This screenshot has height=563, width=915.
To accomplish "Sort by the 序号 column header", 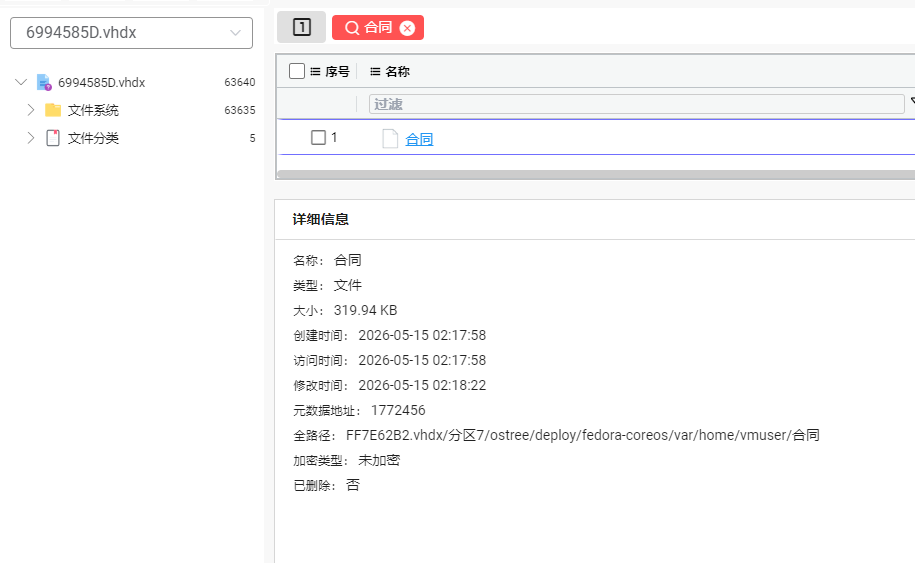I will pyautogui.click(x=337, y=71).
